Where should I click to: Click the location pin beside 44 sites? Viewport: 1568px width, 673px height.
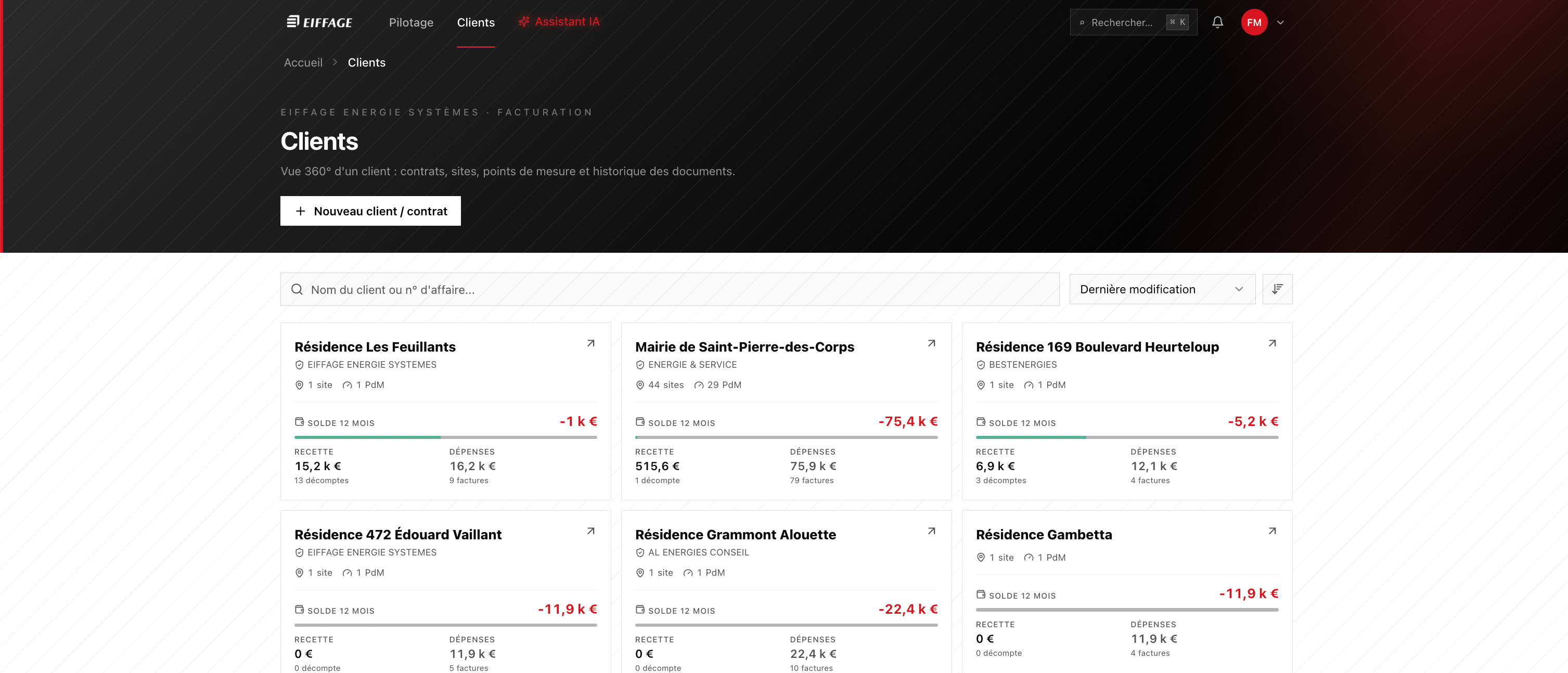click(x=640, y=385)
